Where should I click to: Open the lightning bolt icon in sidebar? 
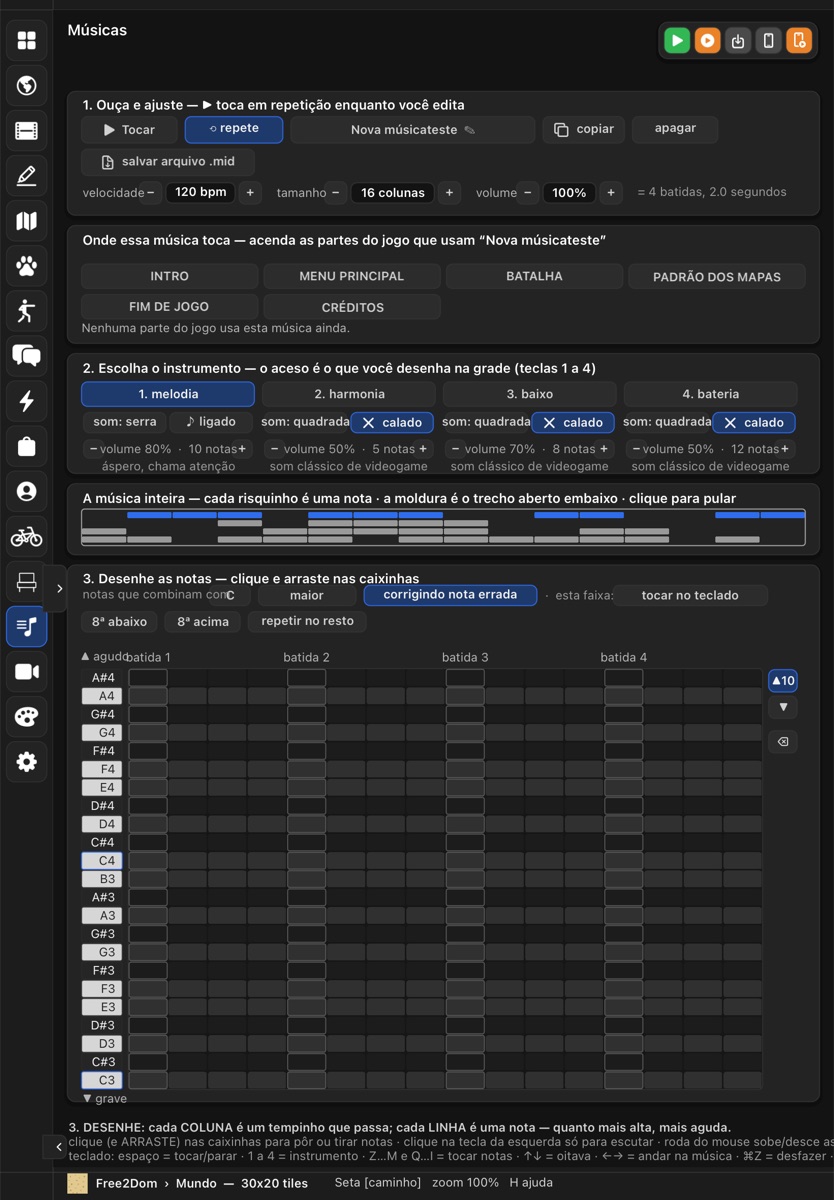pos(27,401)
